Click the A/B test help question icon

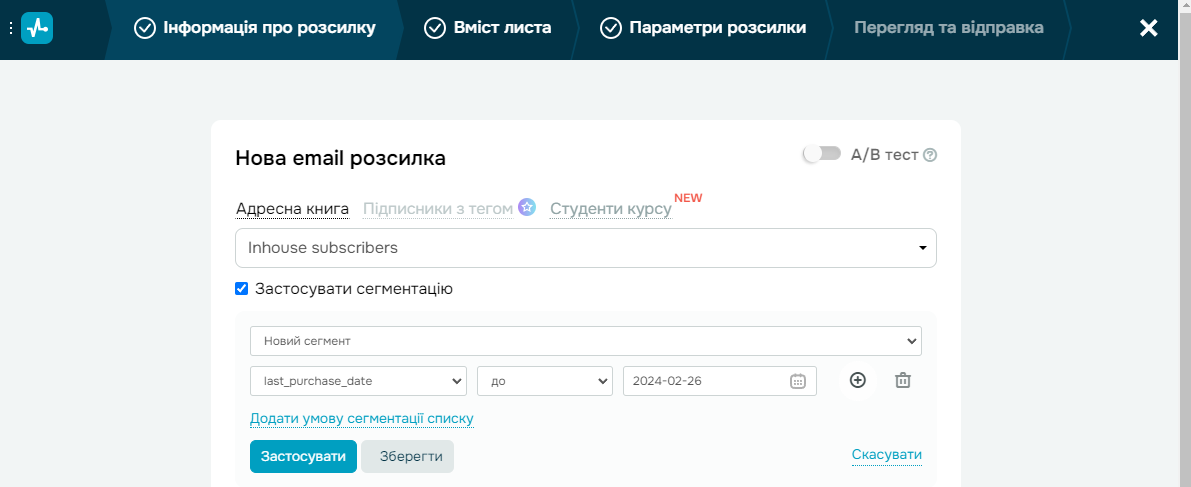[x=930, y=155]
